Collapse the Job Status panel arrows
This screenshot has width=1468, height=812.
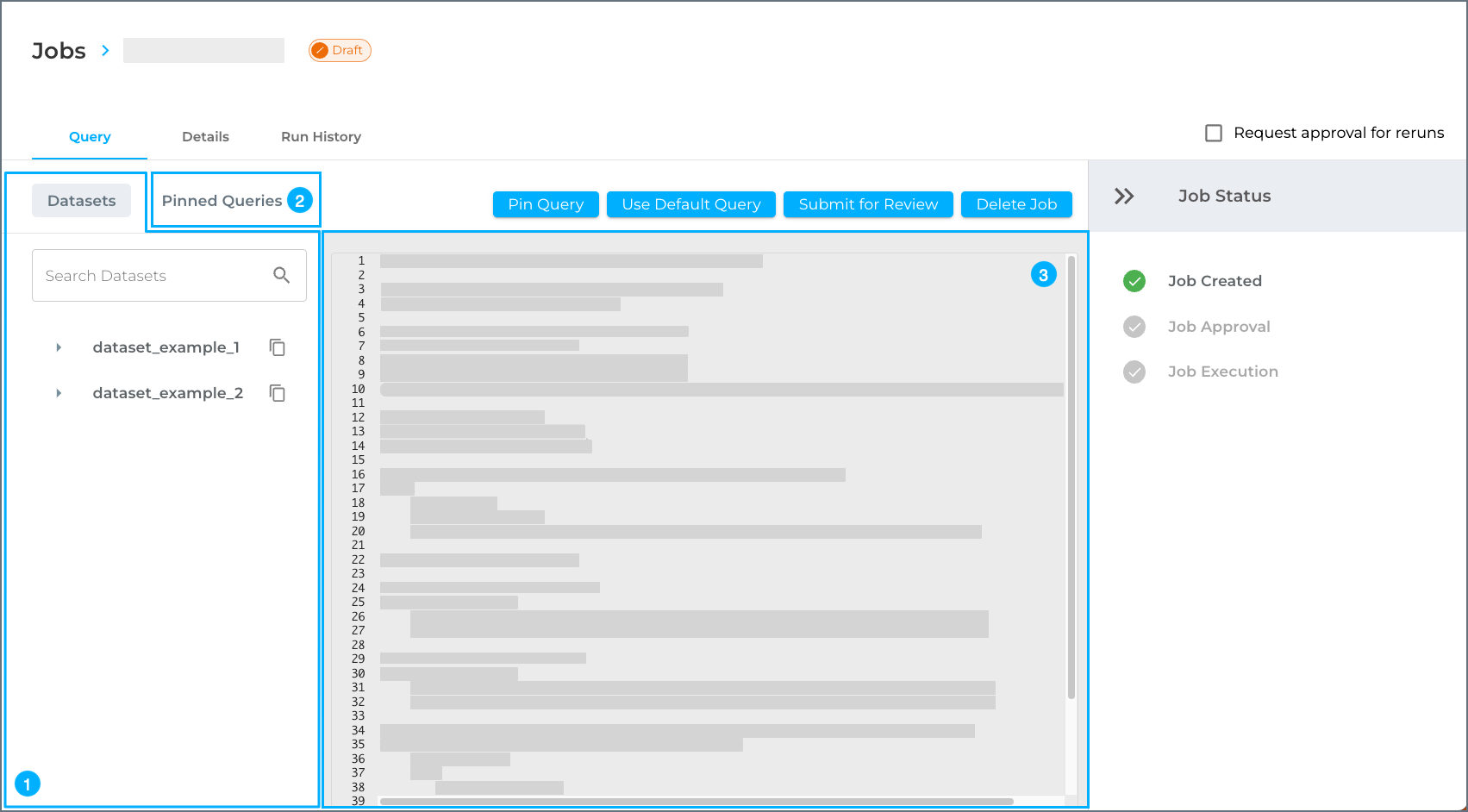[x=1123, y=197]
